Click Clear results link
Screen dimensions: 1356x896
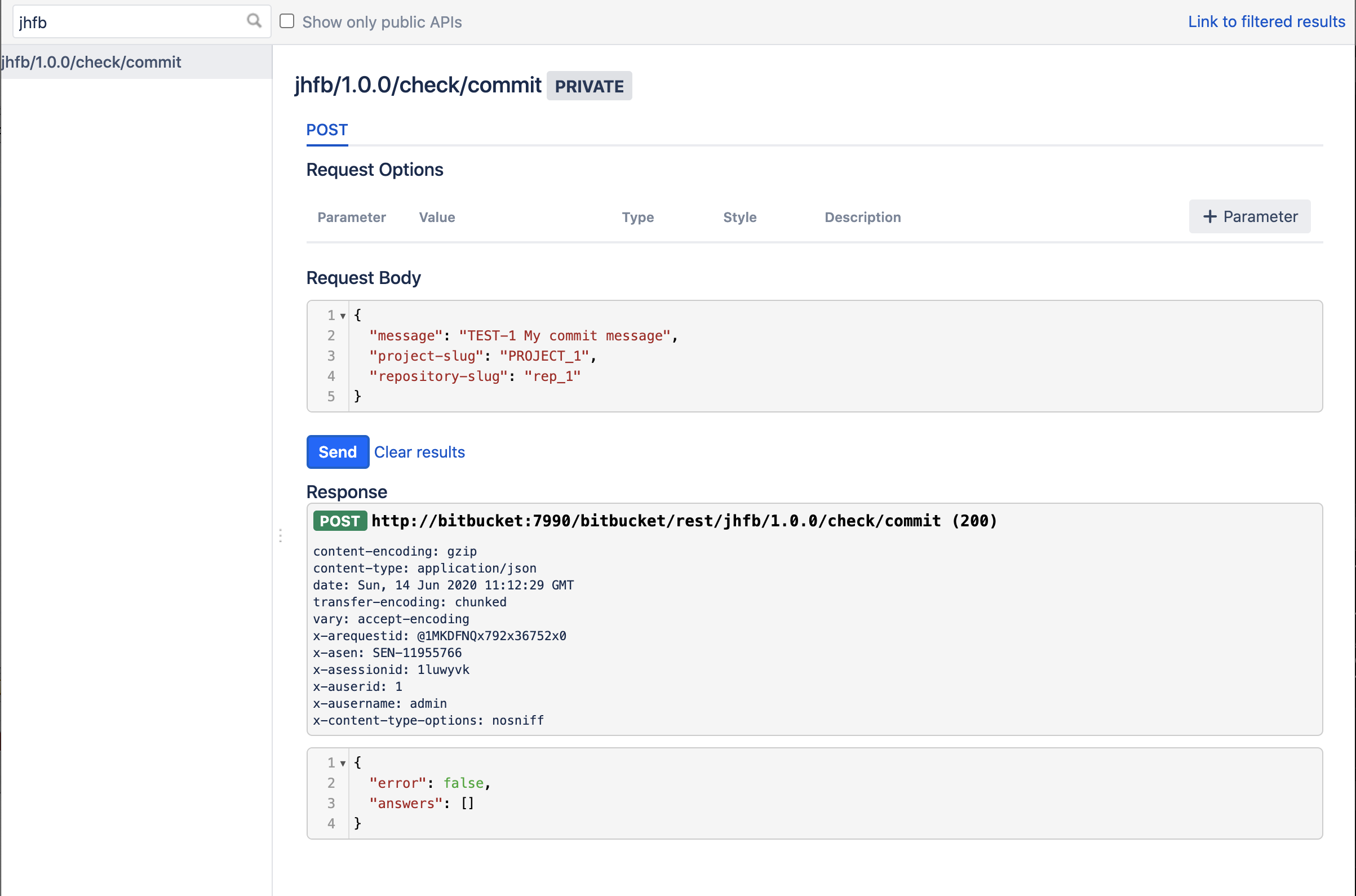click(x=419, y=452)
